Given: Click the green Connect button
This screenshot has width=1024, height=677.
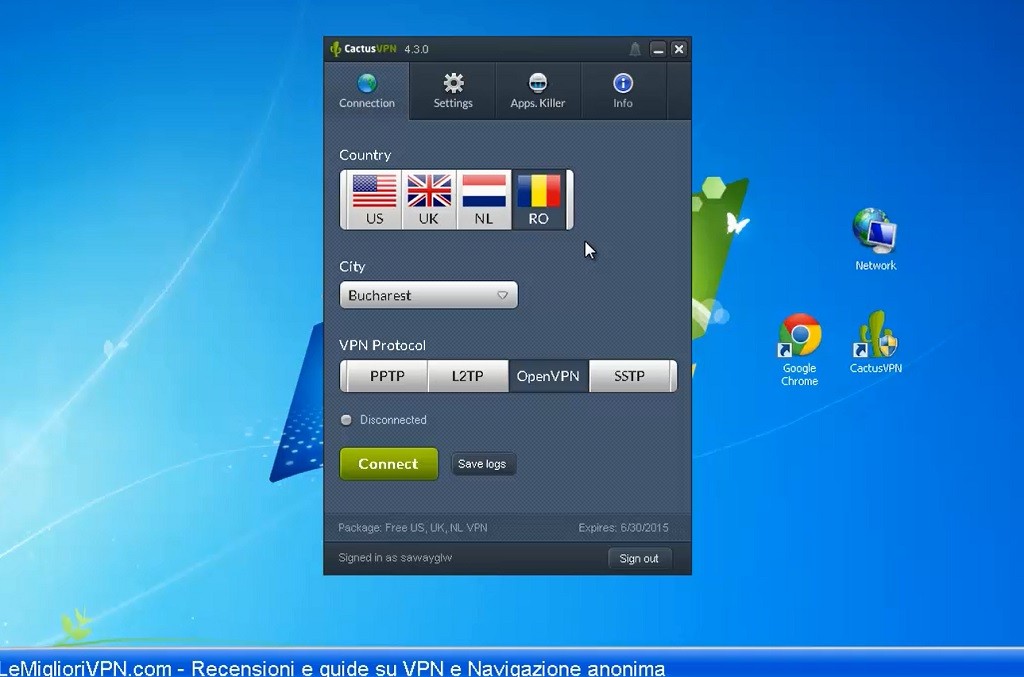Looking at the screenshot, I should pyautogui.click(x=389, y=464).
